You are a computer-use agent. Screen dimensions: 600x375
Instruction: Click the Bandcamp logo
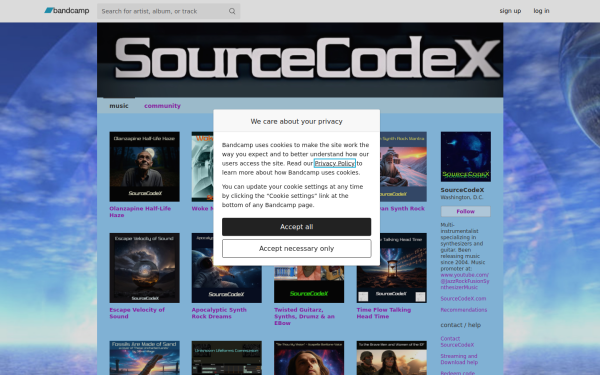(x=67, y=11)
